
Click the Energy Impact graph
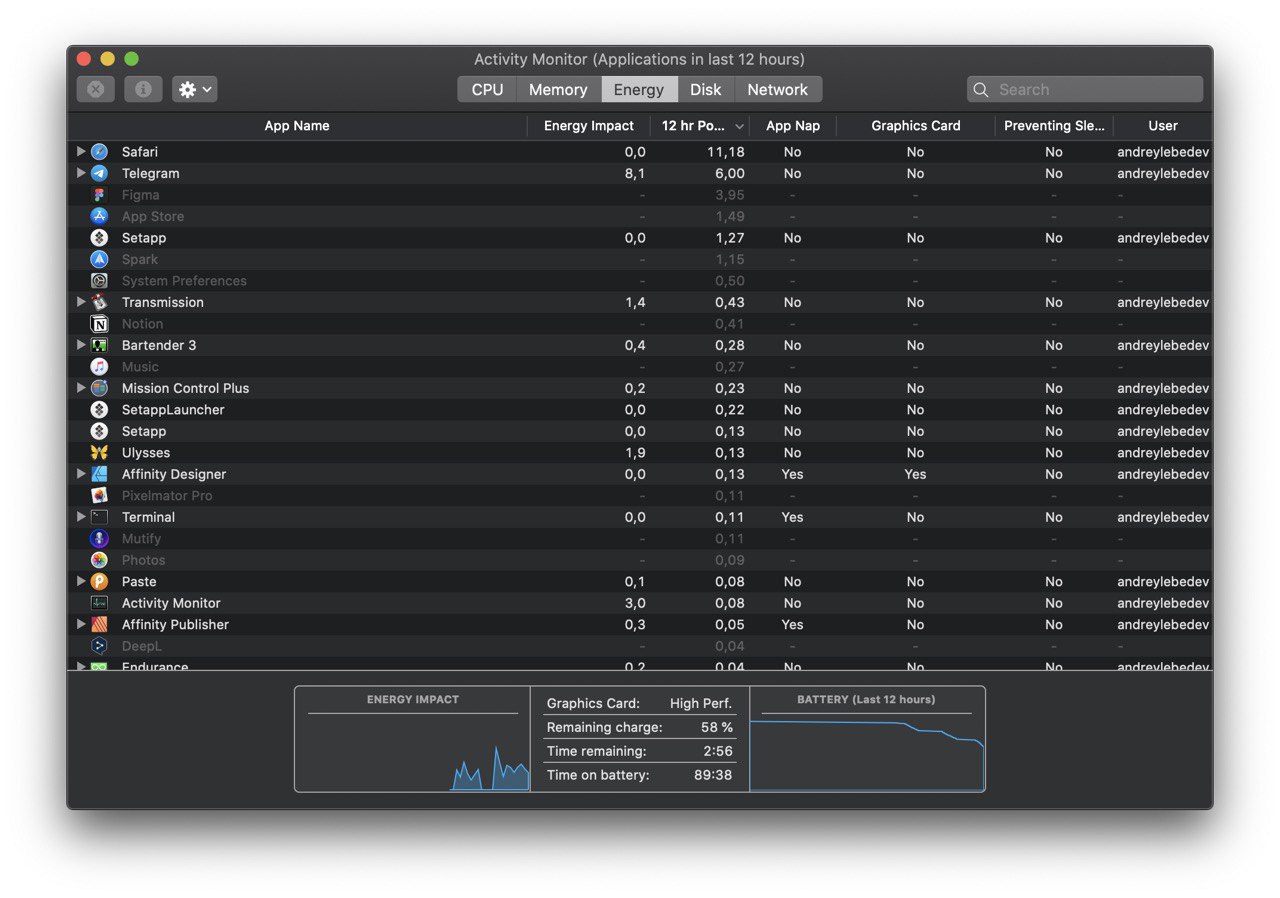[x=412, y=738]
